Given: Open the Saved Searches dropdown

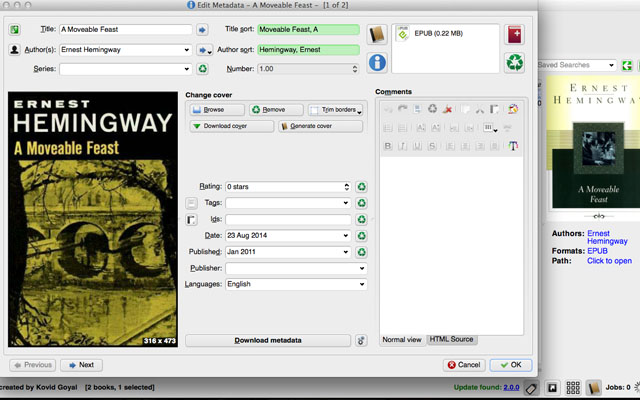Looking at the screenshot, I should tap(611, 65).
